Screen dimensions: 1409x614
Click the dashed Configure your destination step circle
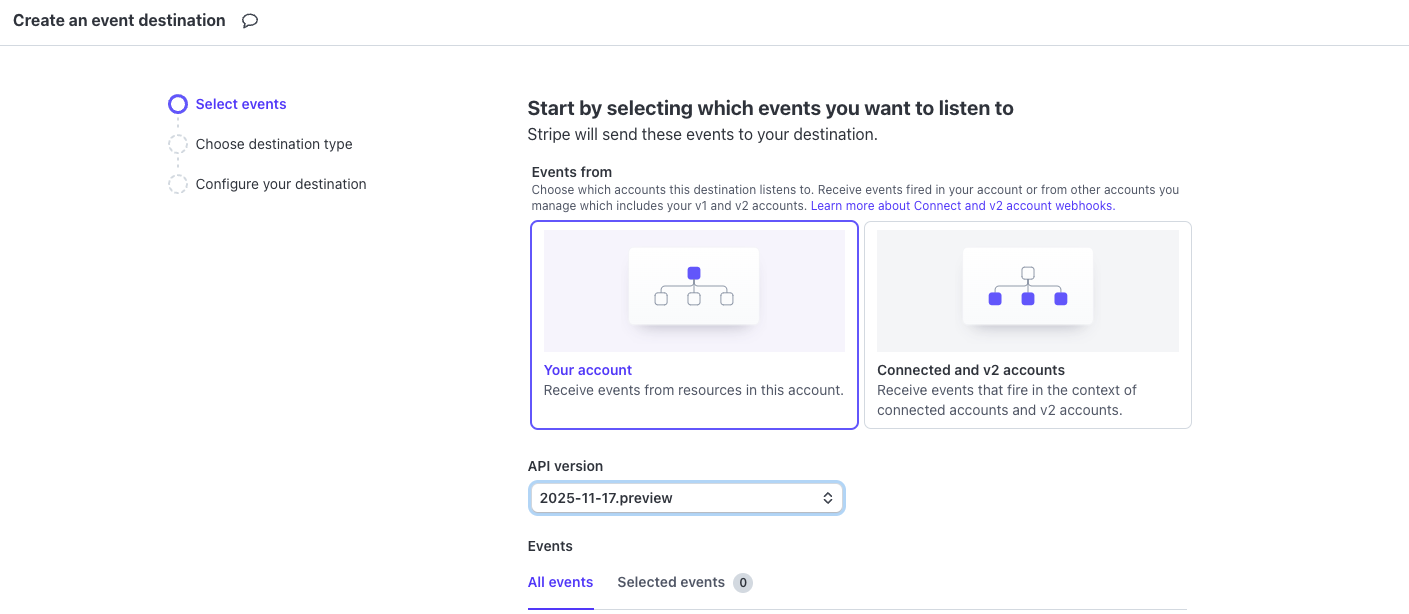tap(177, 184)
